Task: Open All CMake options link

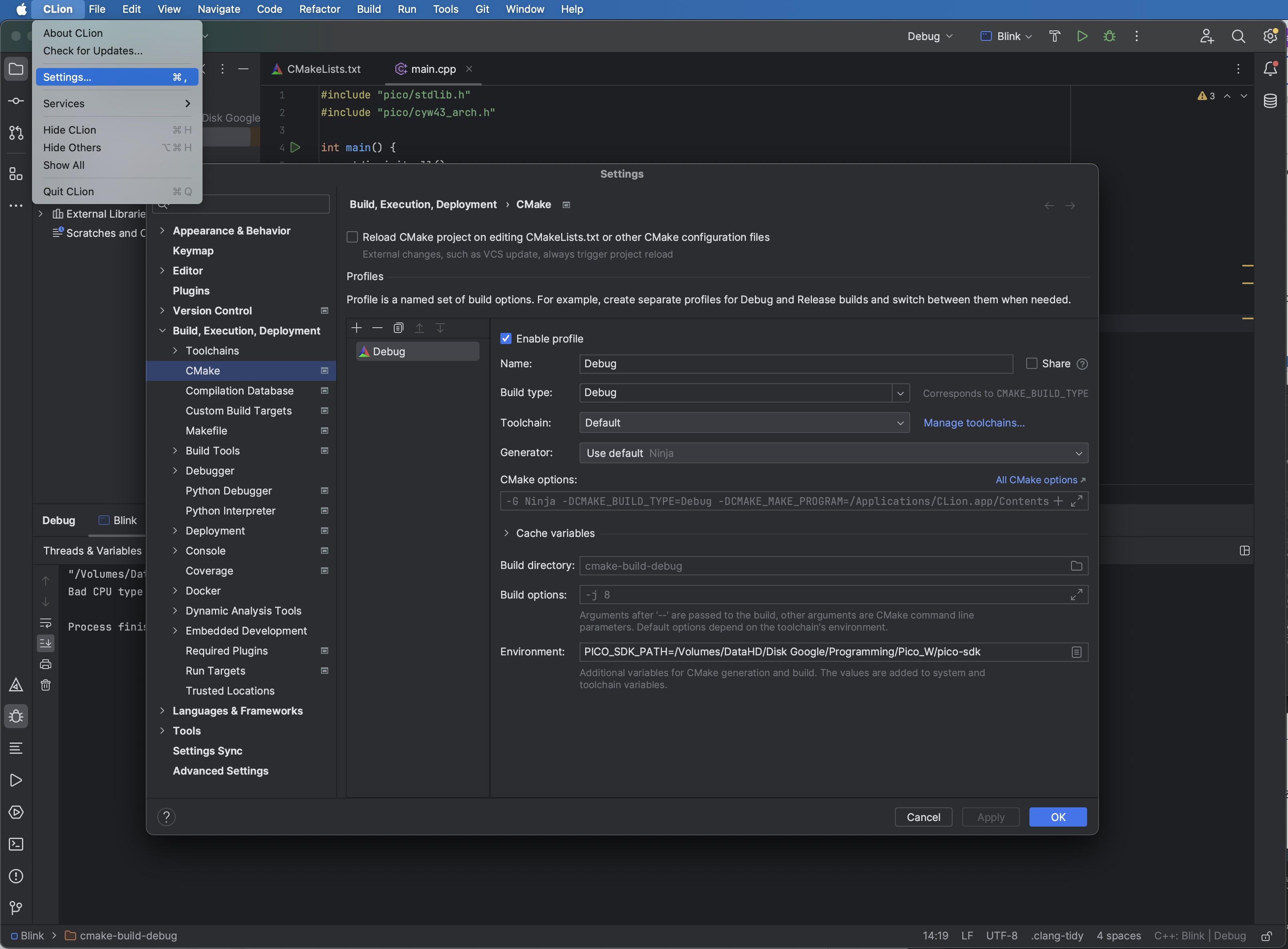Action: click(x=1040, y=480)
